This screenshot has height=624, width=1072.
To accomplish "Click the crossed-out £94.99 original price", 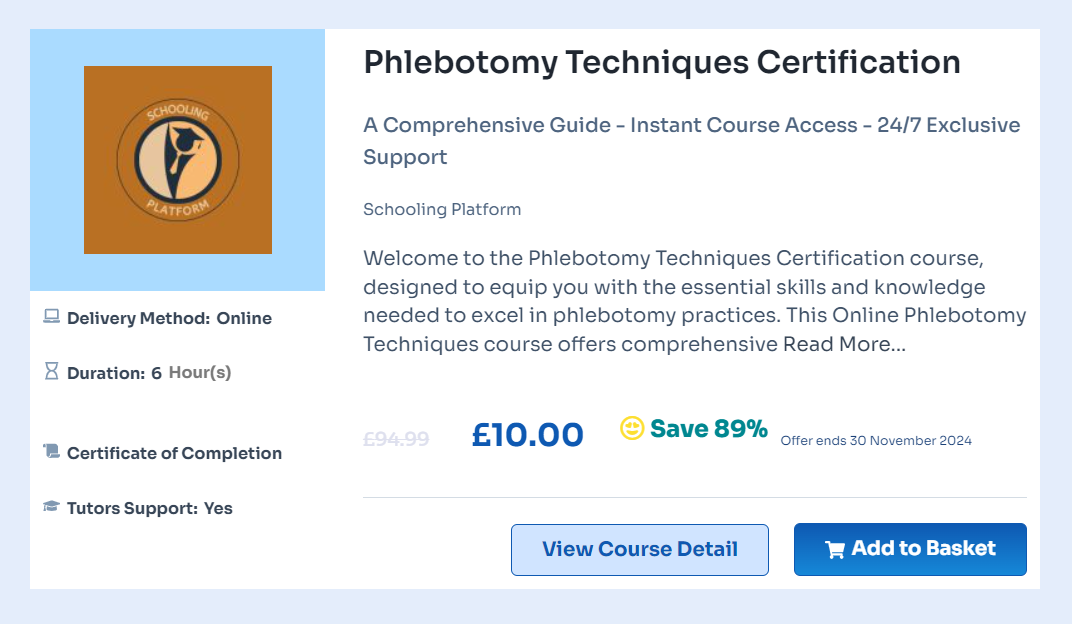I will [396, 438].
